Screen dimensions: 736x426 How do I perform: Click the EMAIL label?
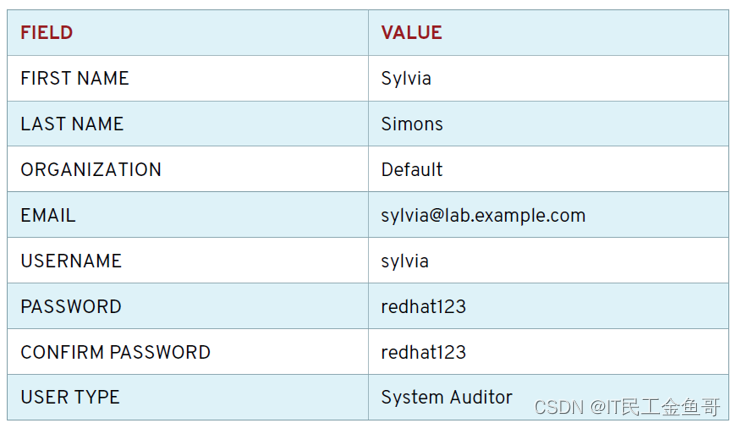(x=48, y=215)
